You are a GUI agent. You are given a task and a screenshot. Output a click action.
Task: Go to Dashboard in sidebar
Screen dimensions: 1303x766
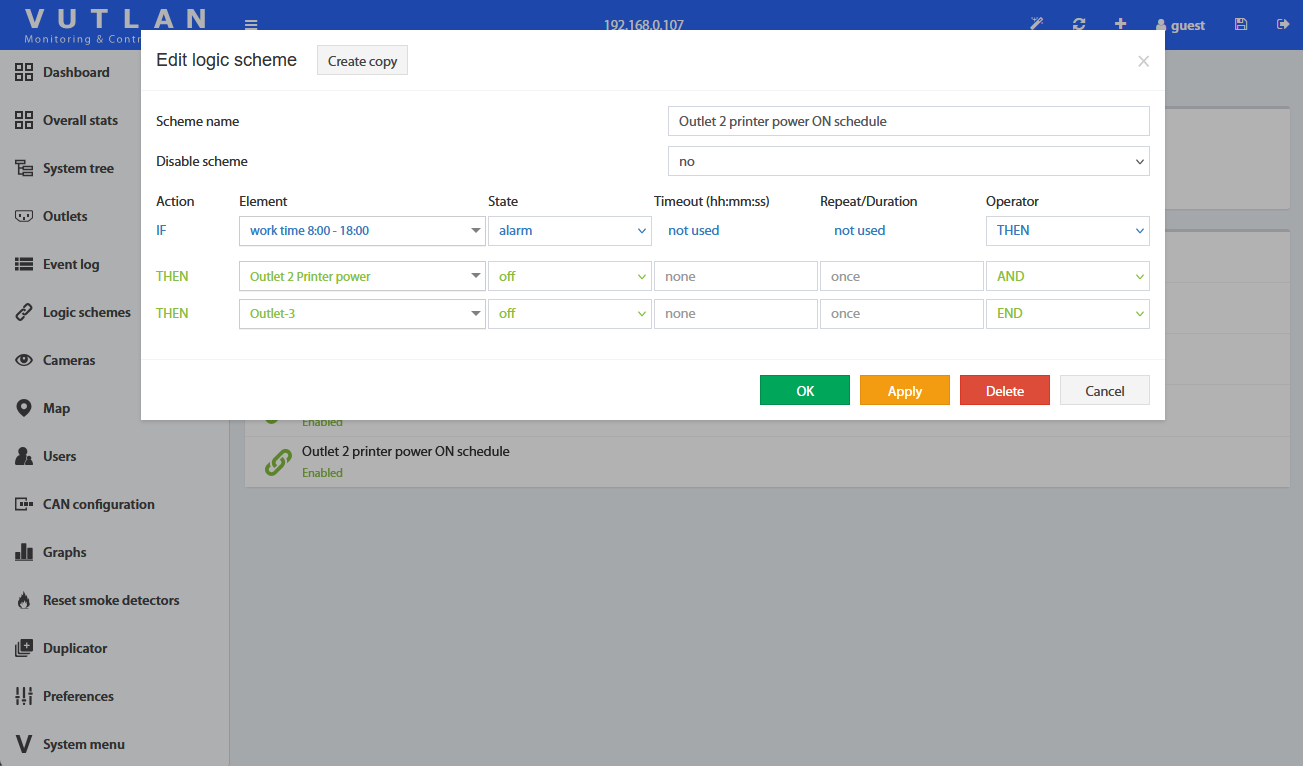point(75,72)
